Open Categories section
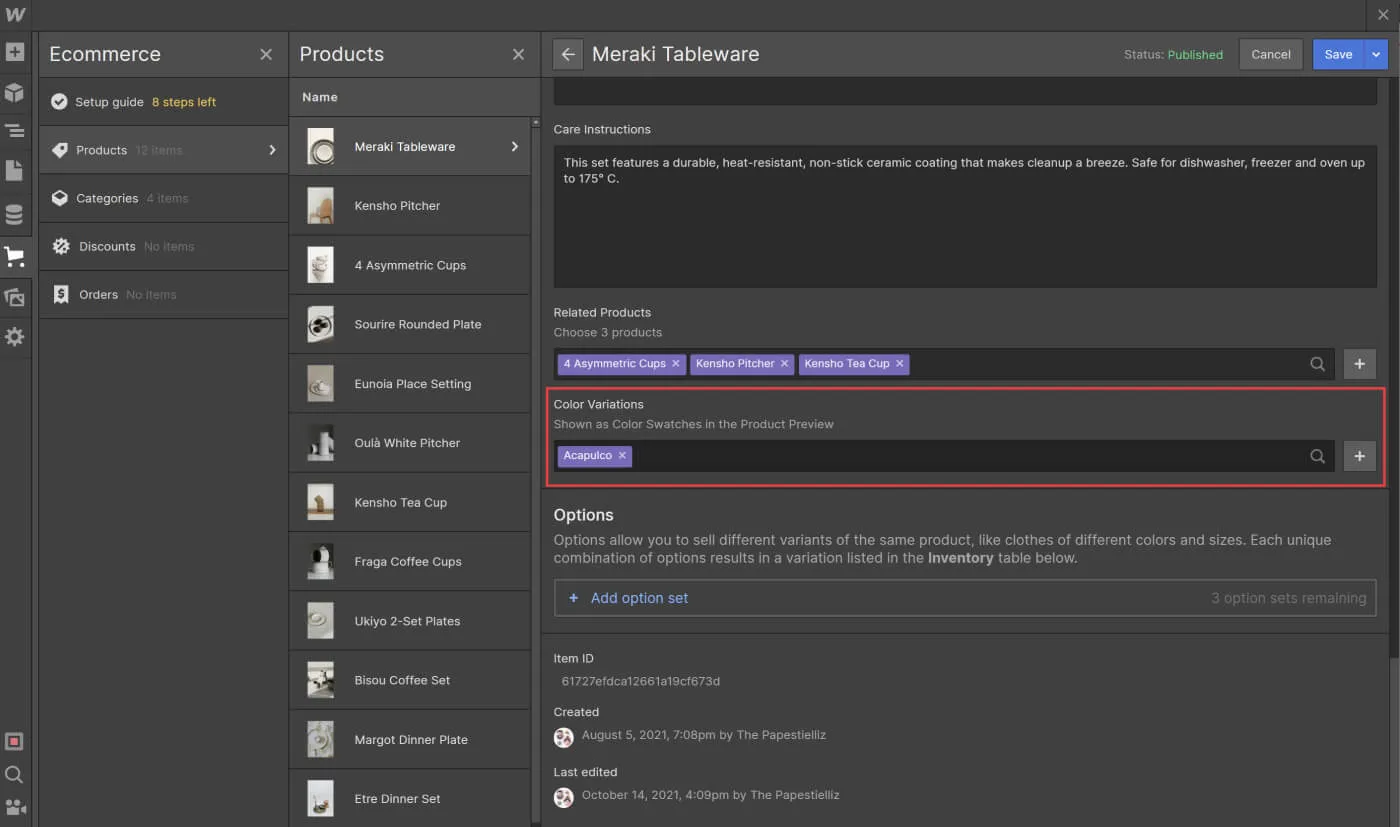1400x827 pixels. tap(164, 198)
